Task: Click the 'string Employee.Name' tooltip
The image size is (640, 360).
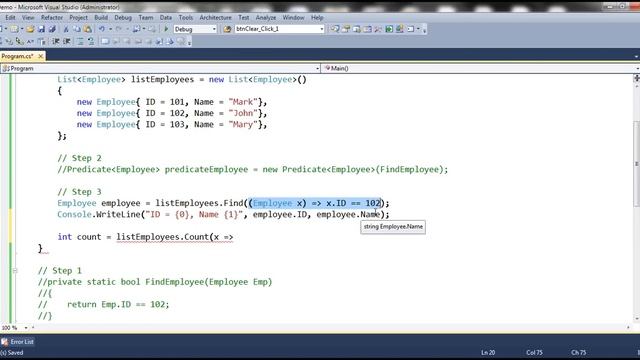Action: (393, 227)
